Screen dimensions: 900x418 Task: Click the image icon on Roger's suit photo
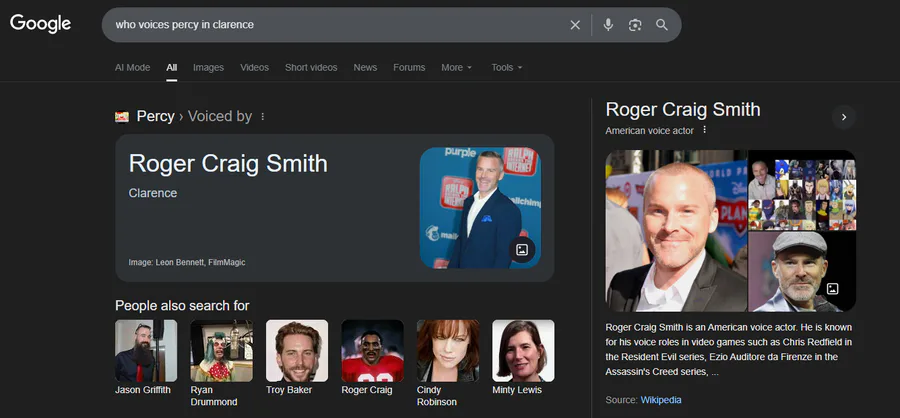tap(522, 249)
